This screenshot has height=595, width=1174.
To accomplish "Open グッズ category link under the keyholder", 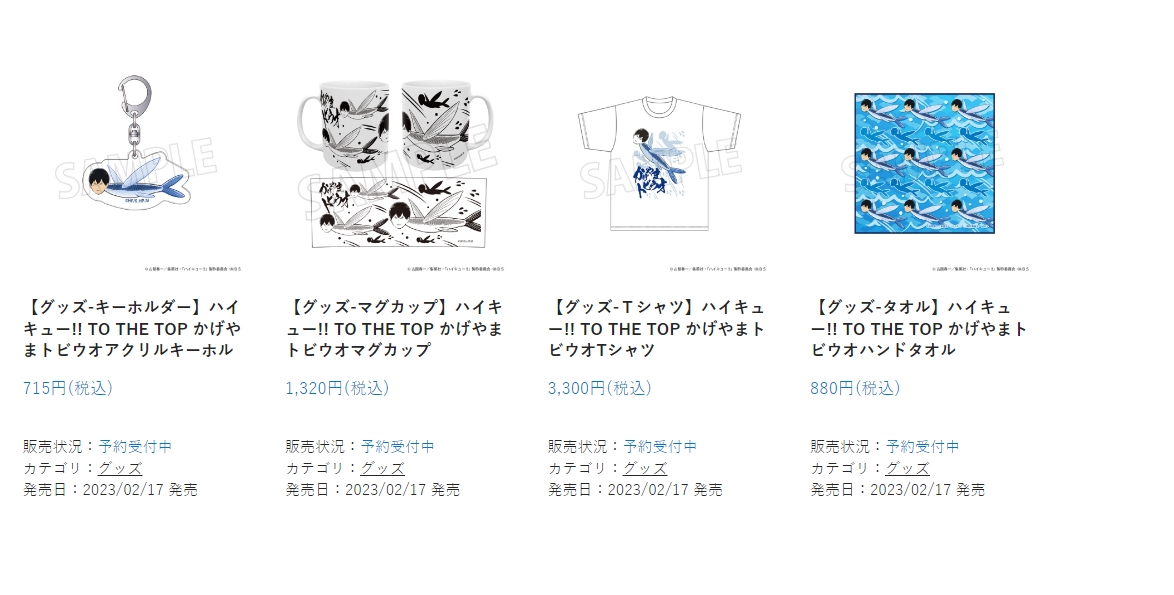I will [x=120, y=469].
